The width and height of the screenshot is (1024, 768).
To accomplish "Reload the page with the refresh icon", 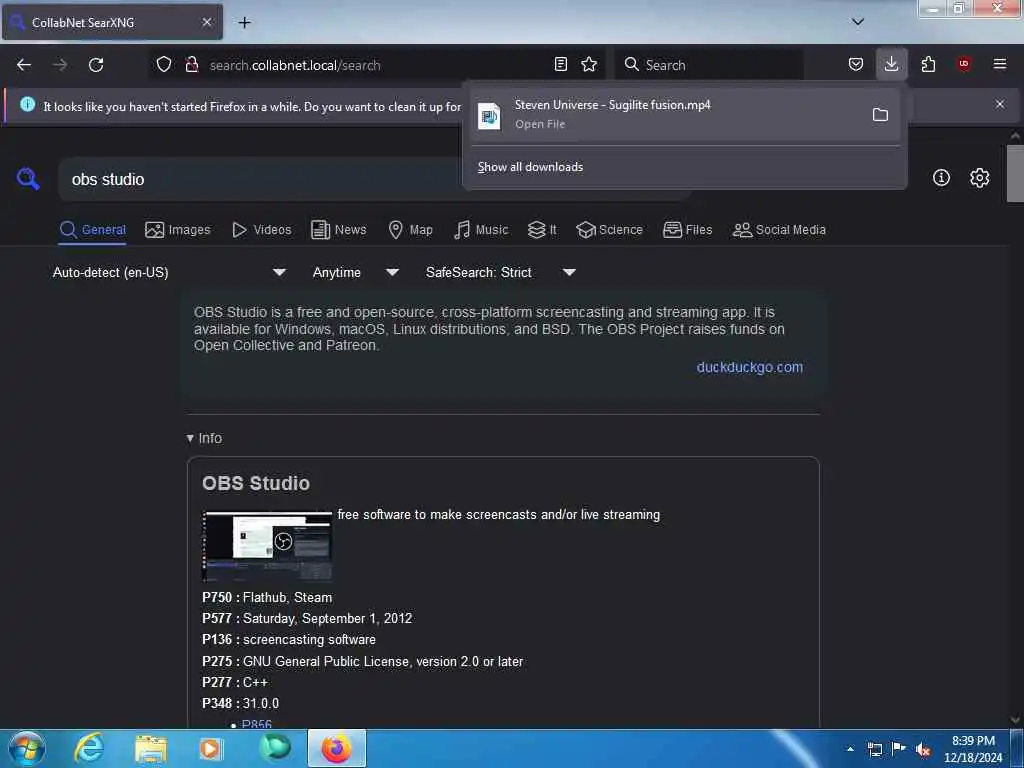I will point(96,65).
